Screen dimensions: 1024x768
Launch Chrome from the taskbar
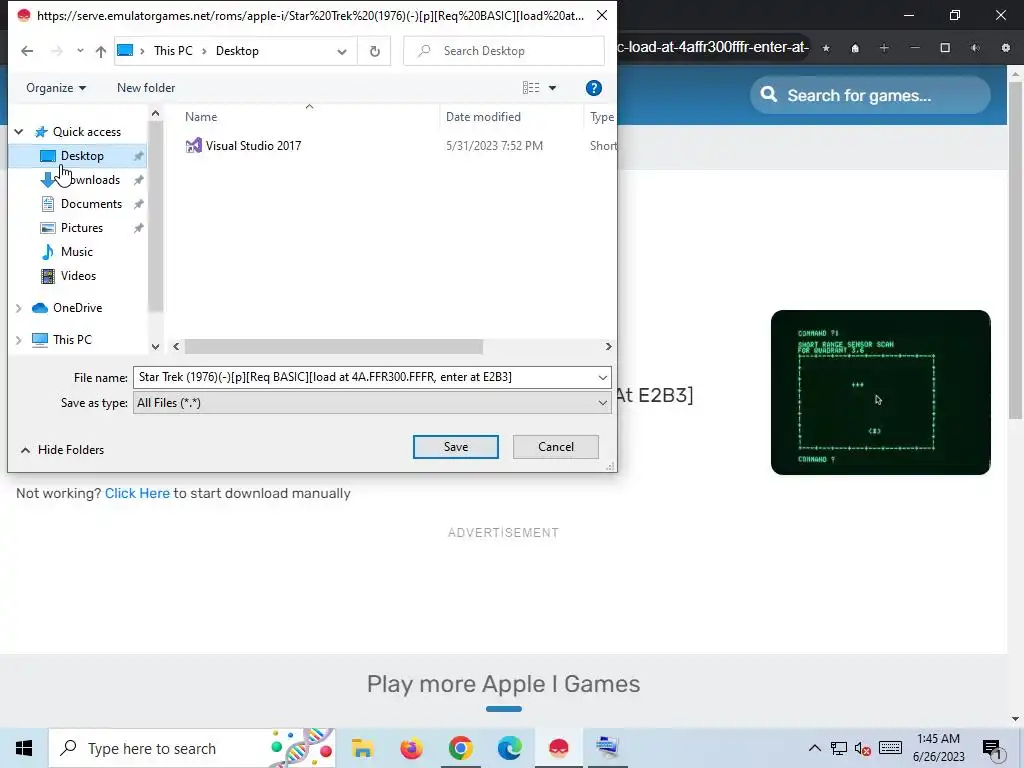460,748
